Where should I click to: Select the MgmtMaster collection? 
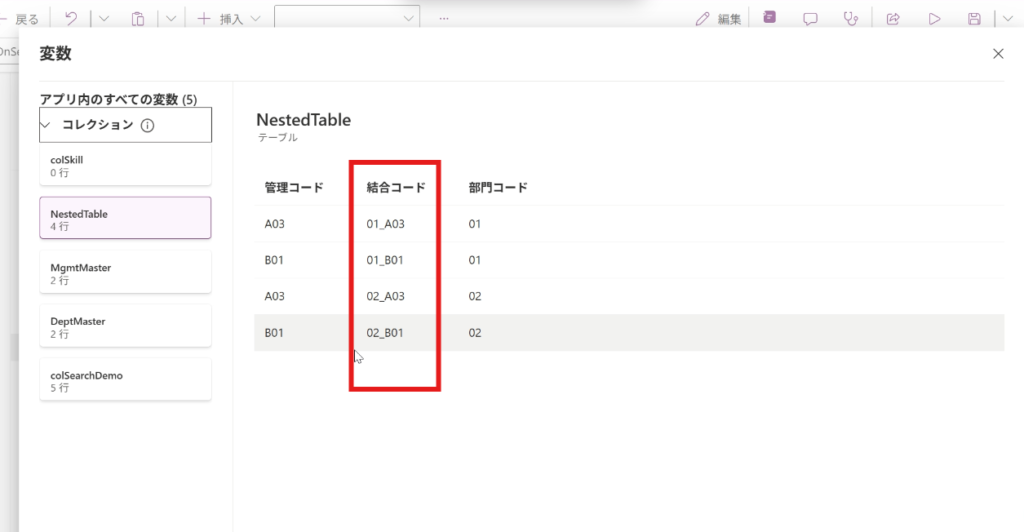pos(125,273)
